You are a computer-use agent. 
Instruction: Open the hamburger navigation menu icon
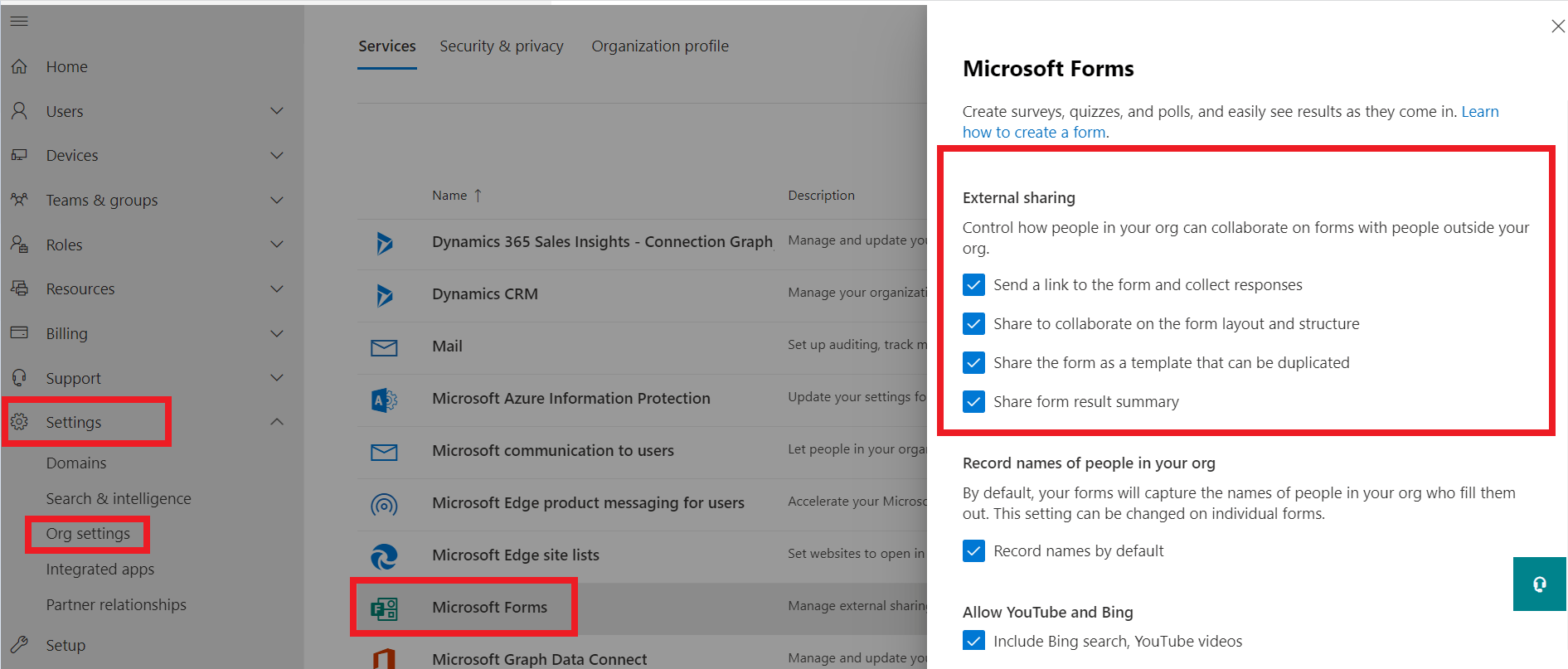19,21
